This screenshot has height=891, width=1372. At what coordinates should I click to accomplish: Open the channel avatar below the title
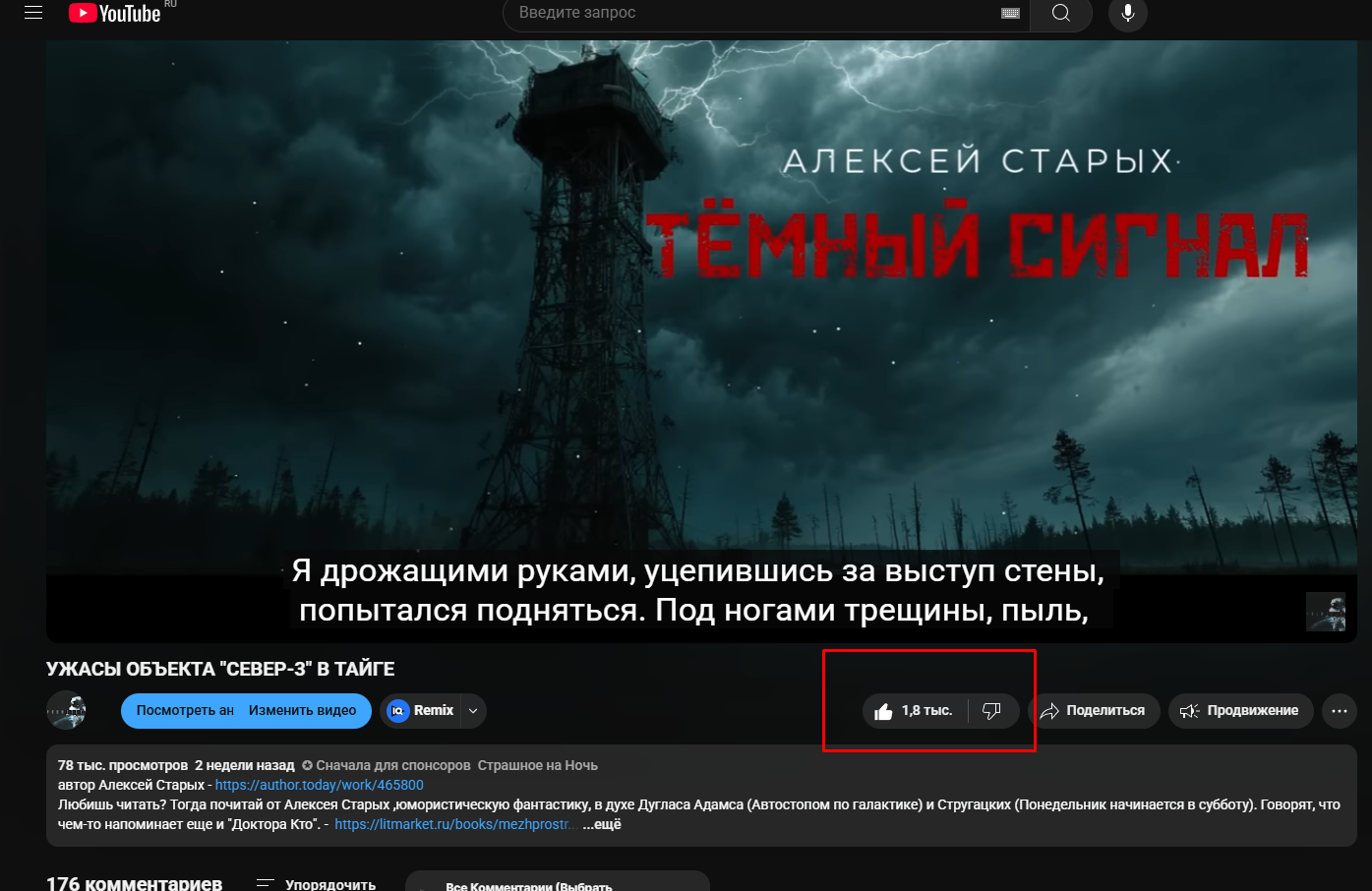click(x=67, y=710)
